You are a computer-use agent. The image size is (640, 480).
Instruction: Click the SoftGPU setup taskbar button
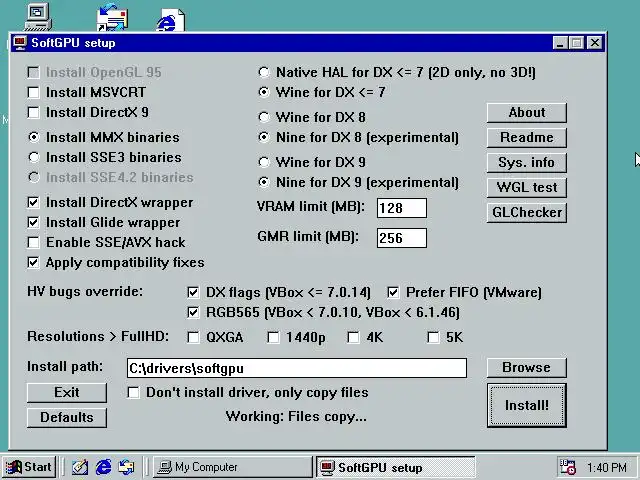(x=396, y=467)
